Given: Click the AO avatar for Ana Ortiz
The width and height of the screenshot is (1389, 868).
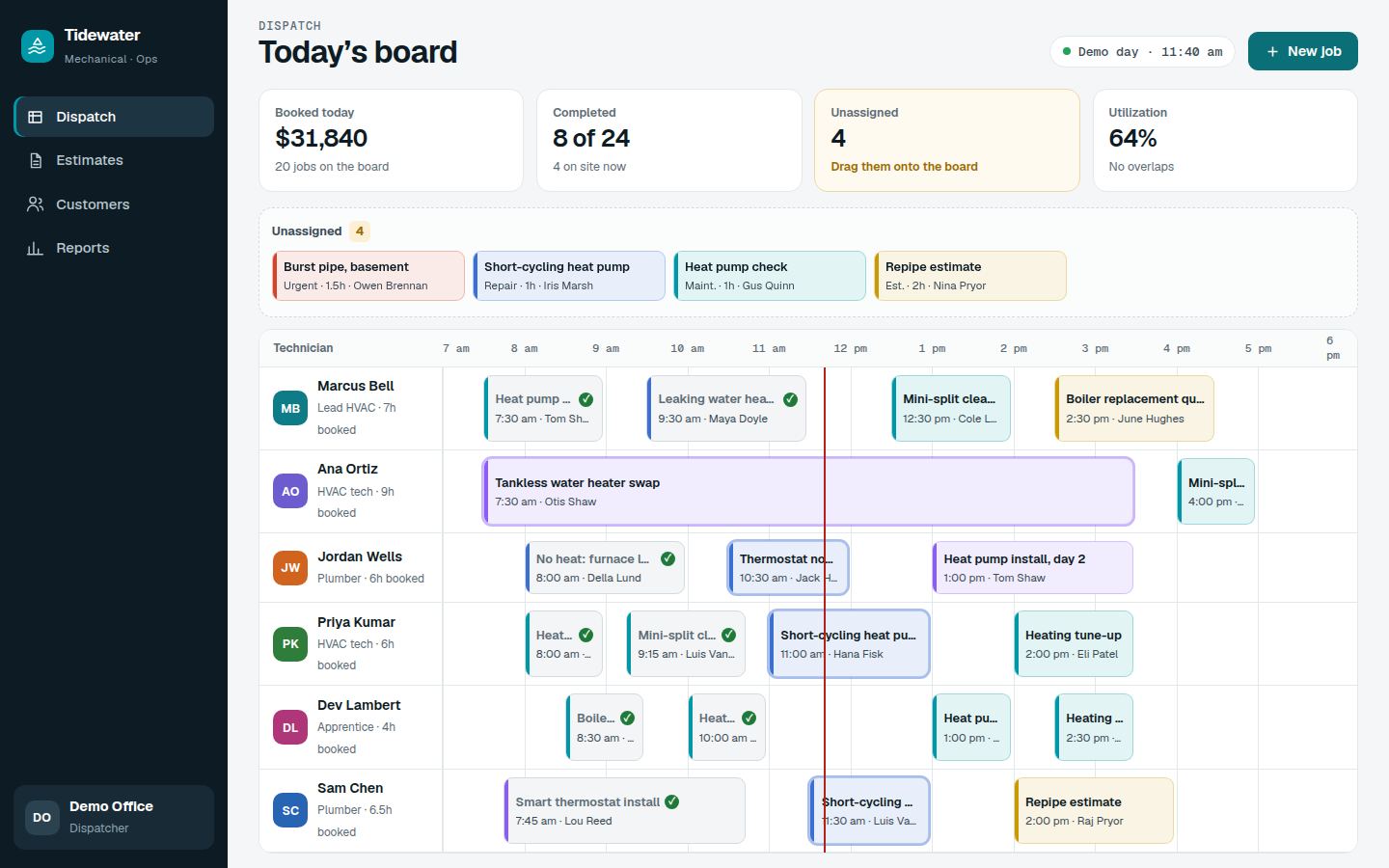Looking at the screenshot, I should (290, 491).
